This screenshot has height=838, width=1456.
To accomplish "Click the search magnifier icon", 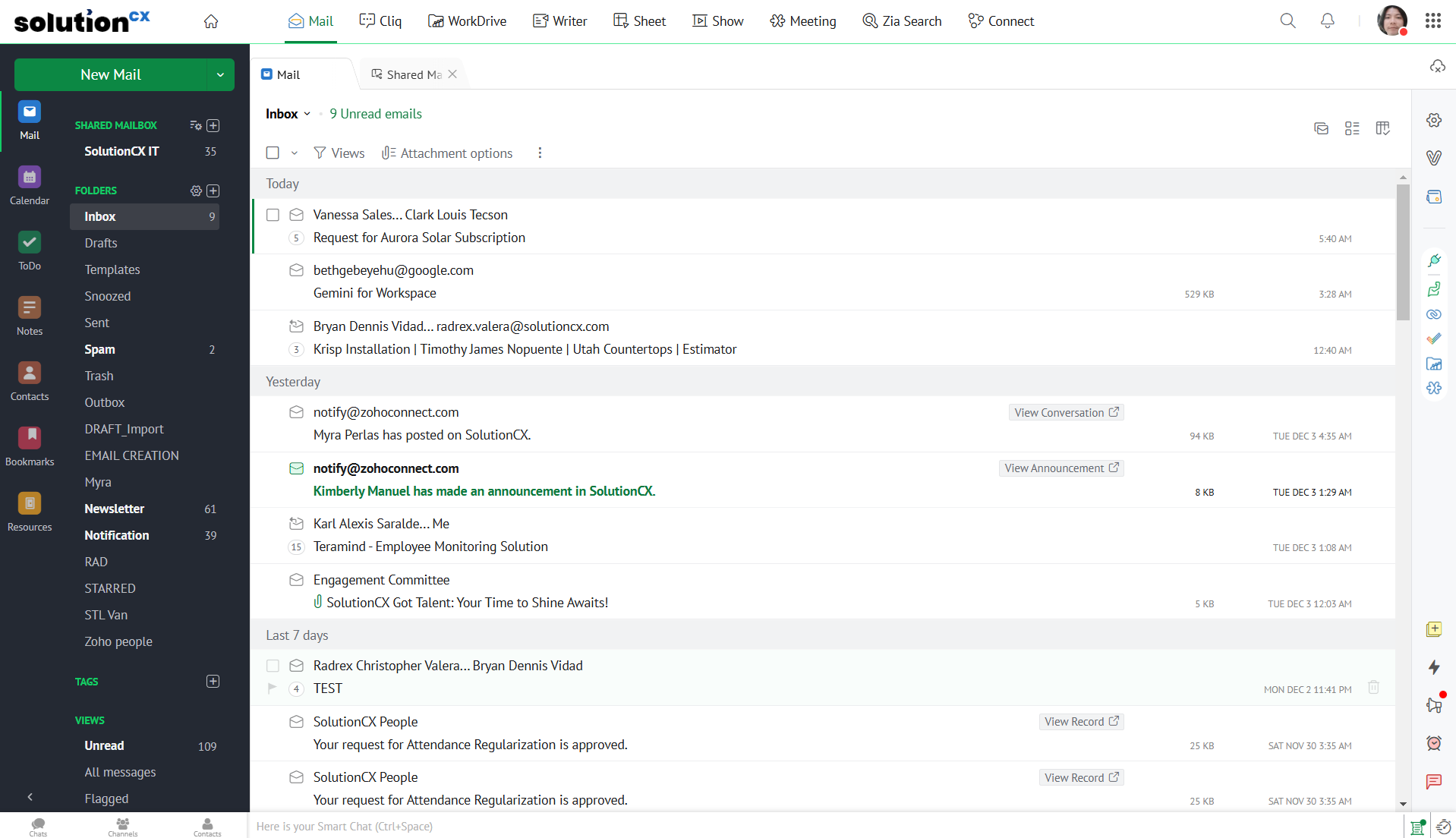I will coord(1287,20).
